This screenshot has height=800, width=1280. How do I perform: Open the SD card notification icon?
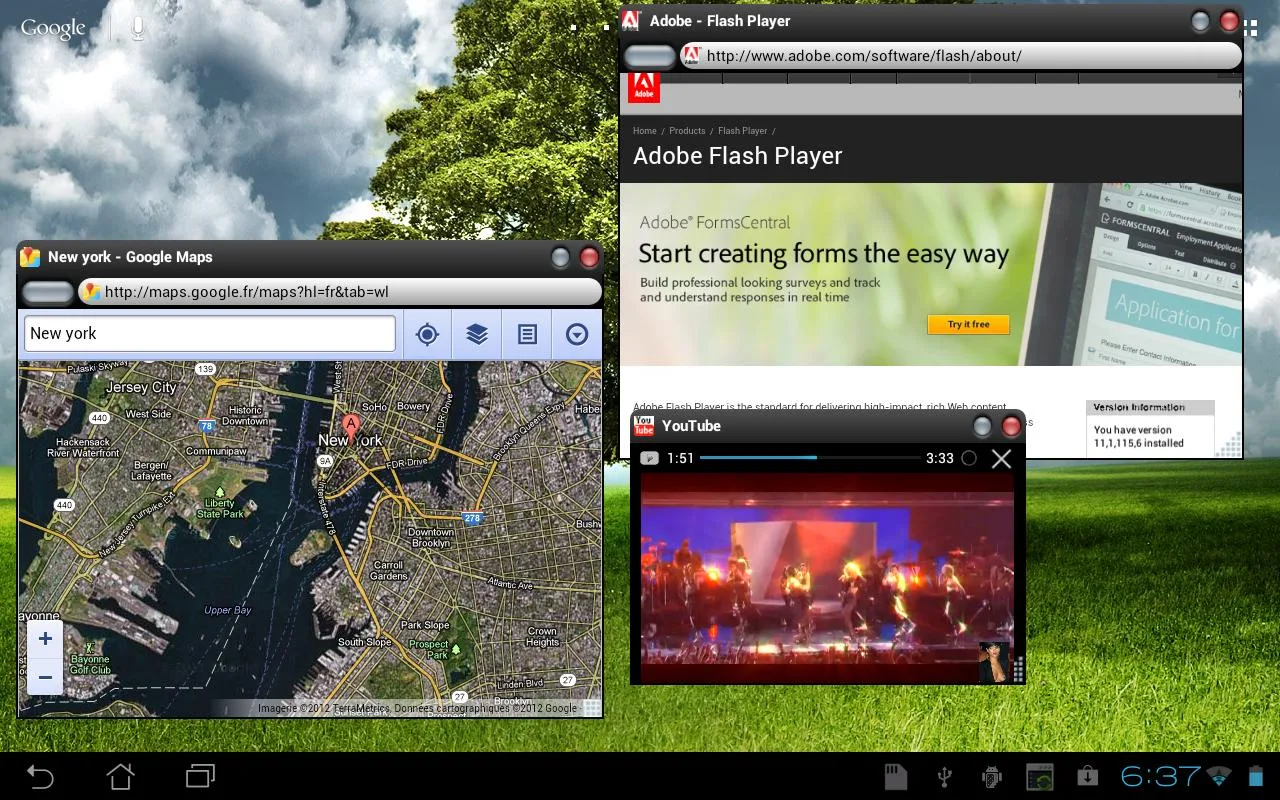pos(896,776)
